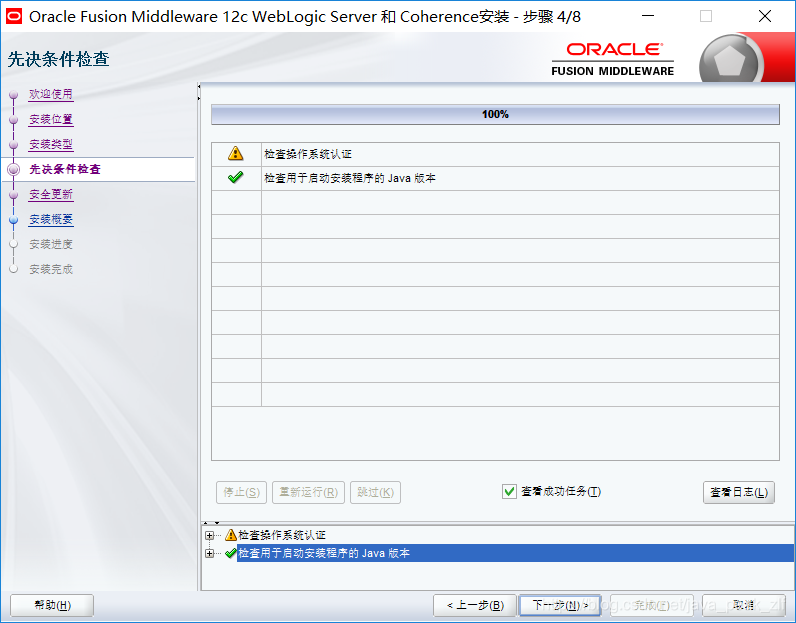796x623 pixels.
Task: Select the 检查操作系统认证 table row text
Action: 308,154
